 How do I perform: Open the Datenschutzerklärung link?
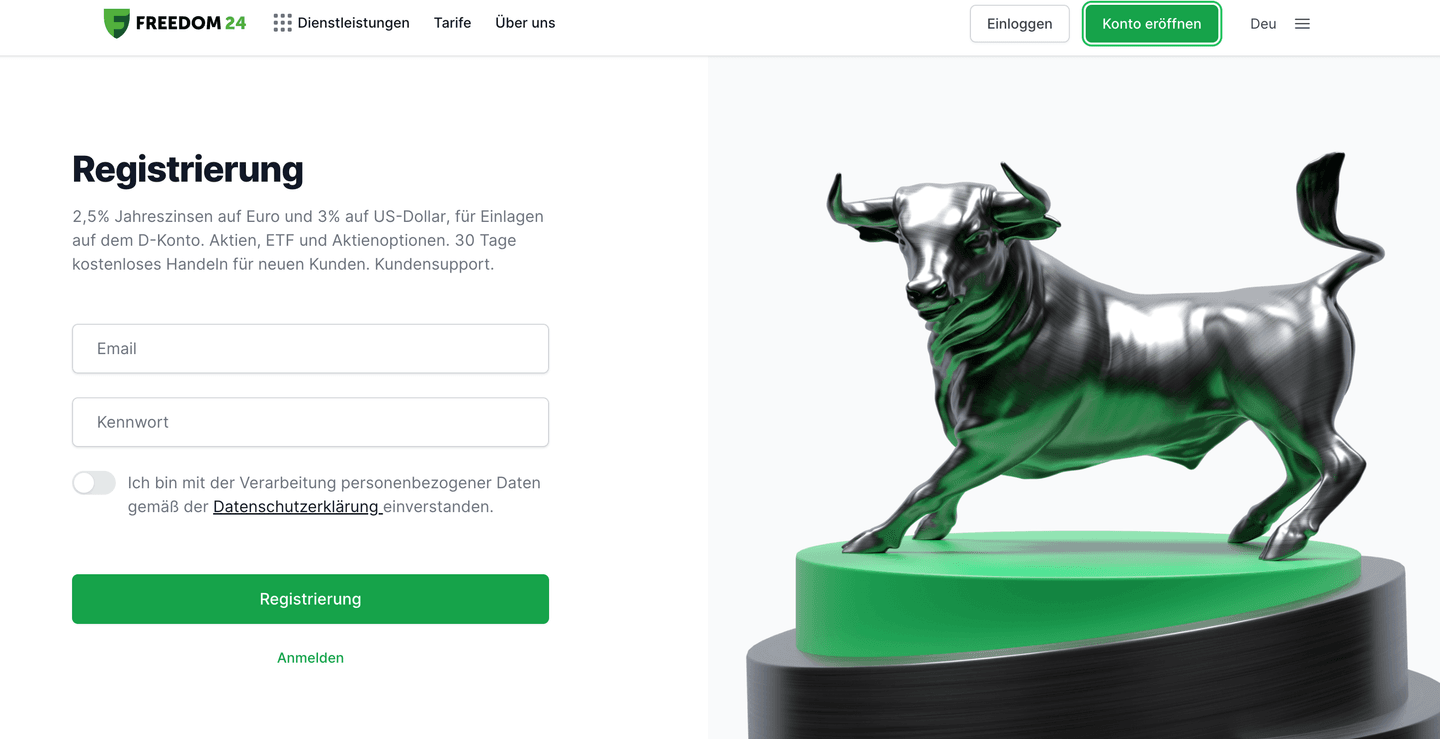click(x=297, y=507)
